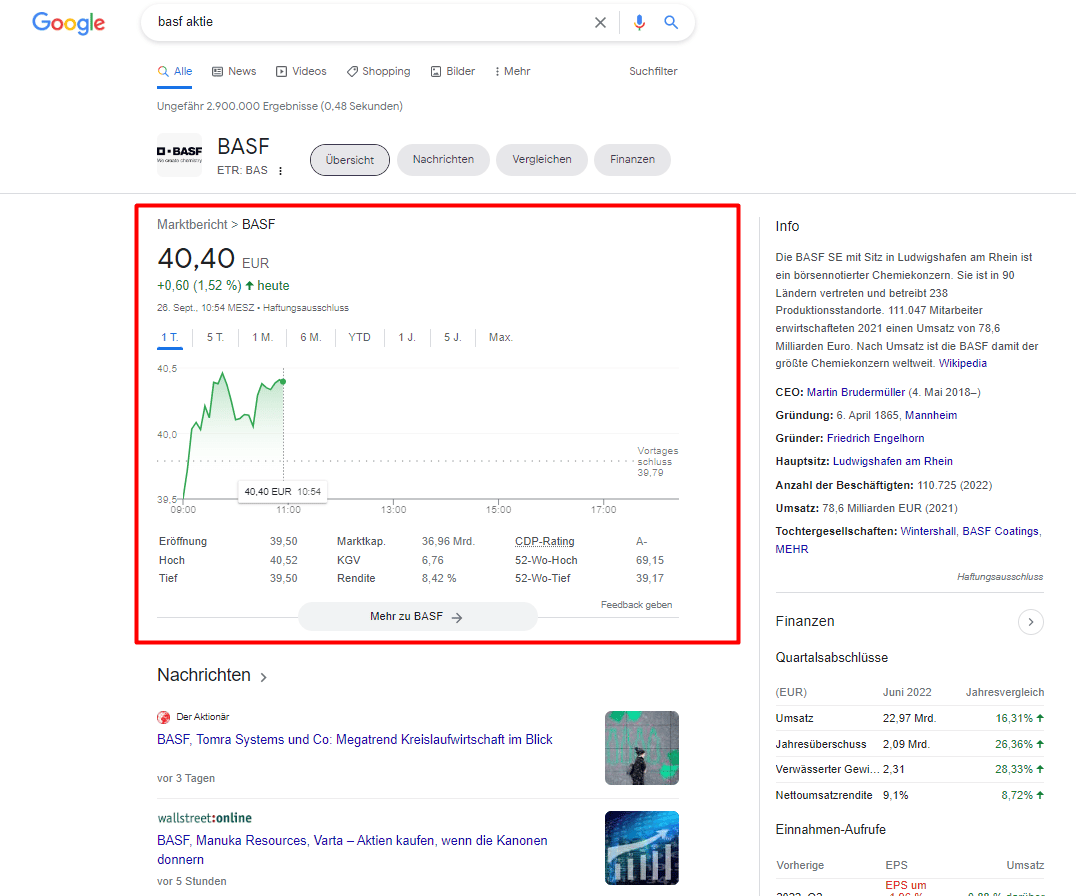1076x896 pixels.
Task: Switch to the News tab
Action: 234,71
